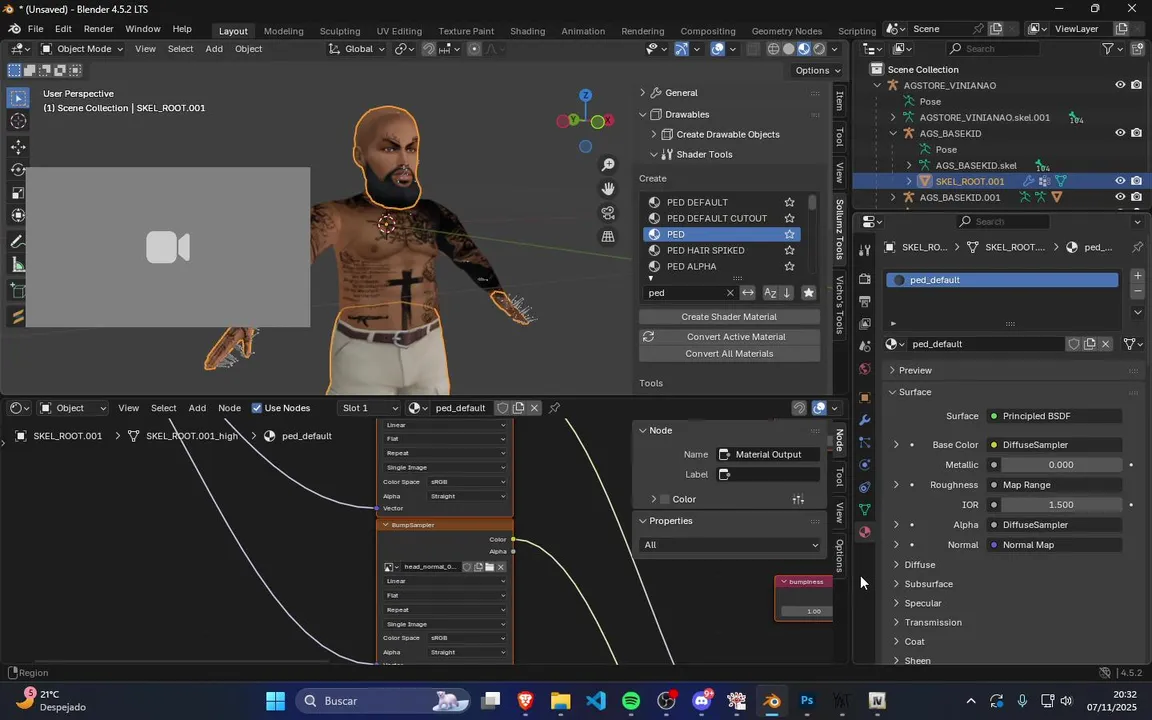This screenshot has width=1152, height=720.
Task: Activate the Move tool
Action: [18, 148]
